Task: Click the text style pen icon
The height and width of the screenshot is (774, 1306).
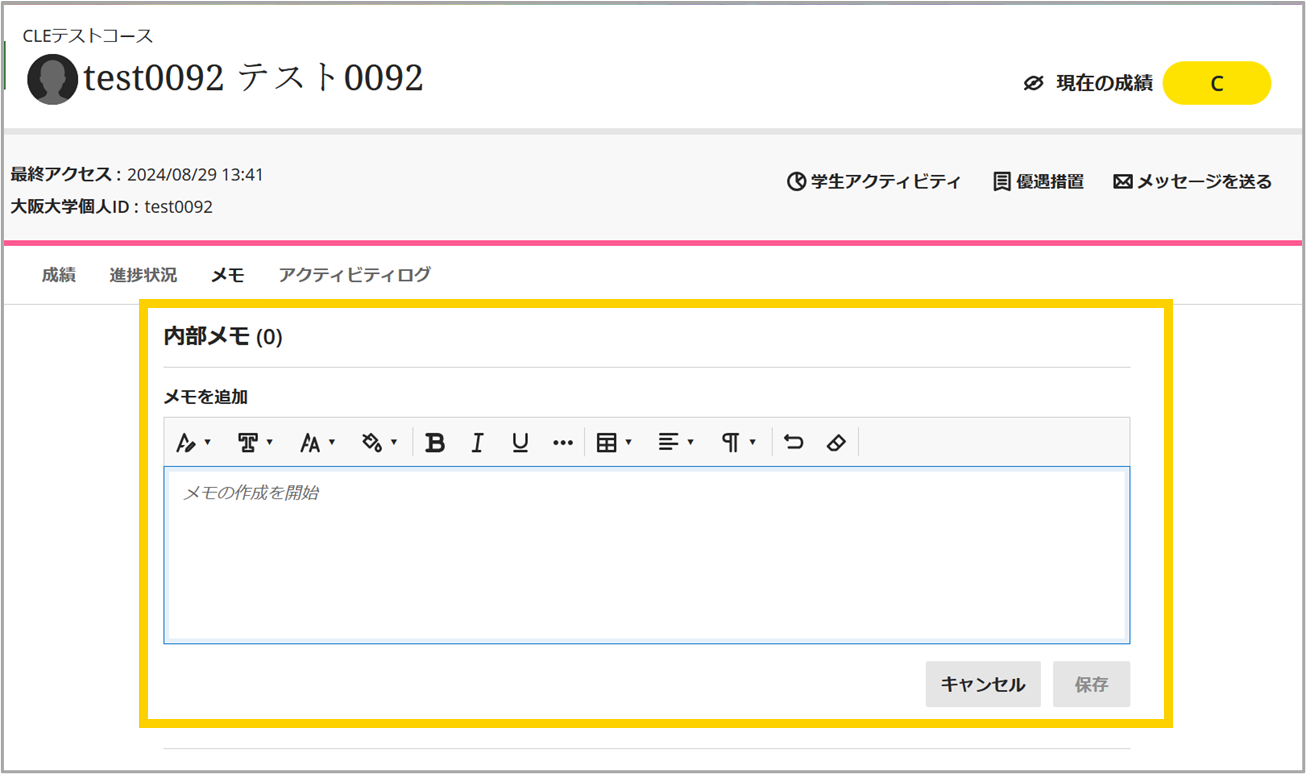Action: coord(193,443)
